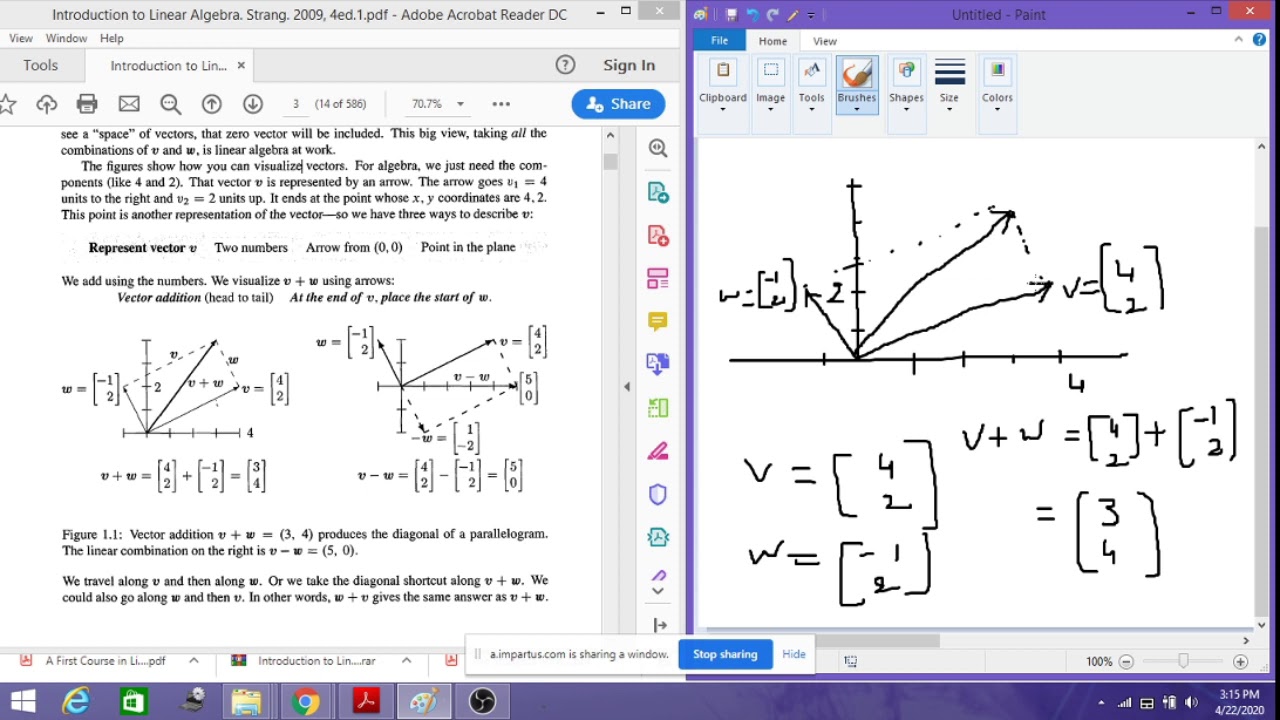The image size is (1280, 720).
Task: Show more Acrobat toolbar options (three dots)
Action: [501, 104]
